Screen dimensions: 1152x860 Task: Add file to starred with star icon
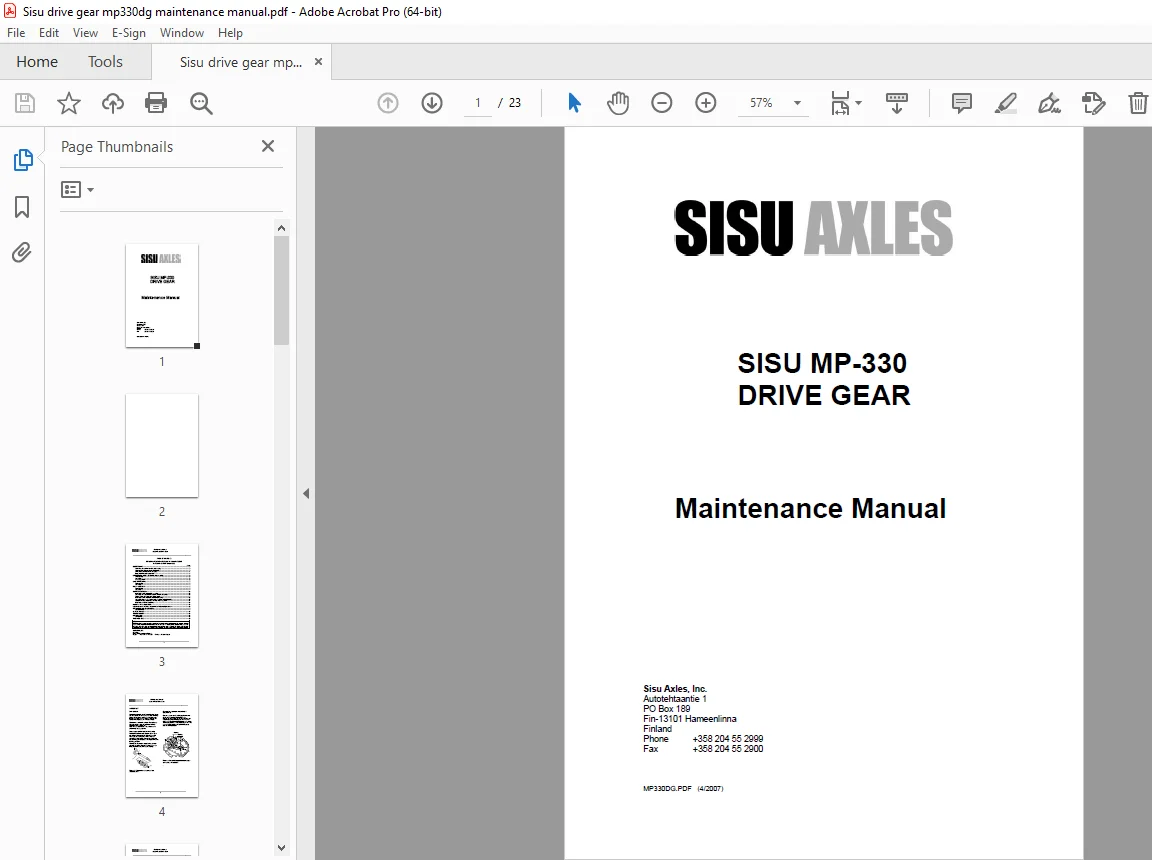(x=68, y=103)
